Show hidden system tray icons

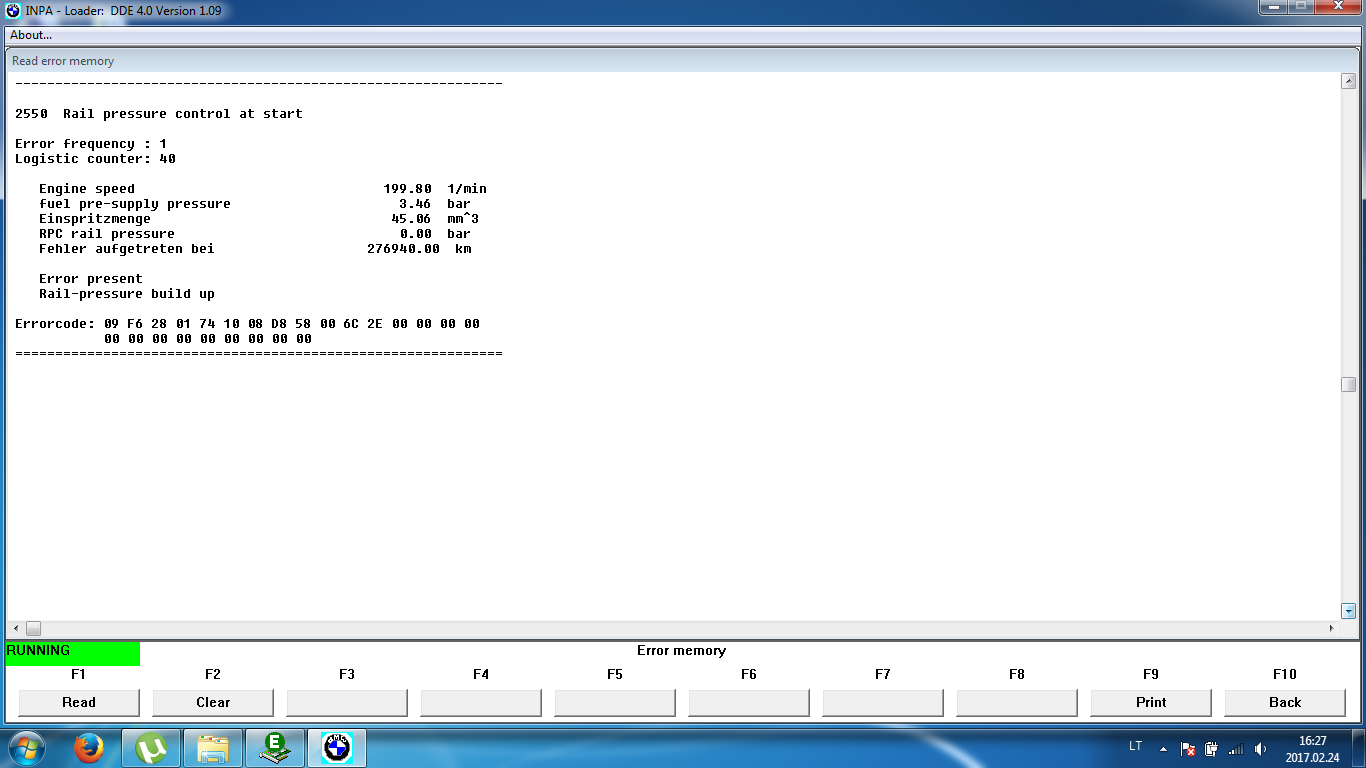click(1163, 749)
